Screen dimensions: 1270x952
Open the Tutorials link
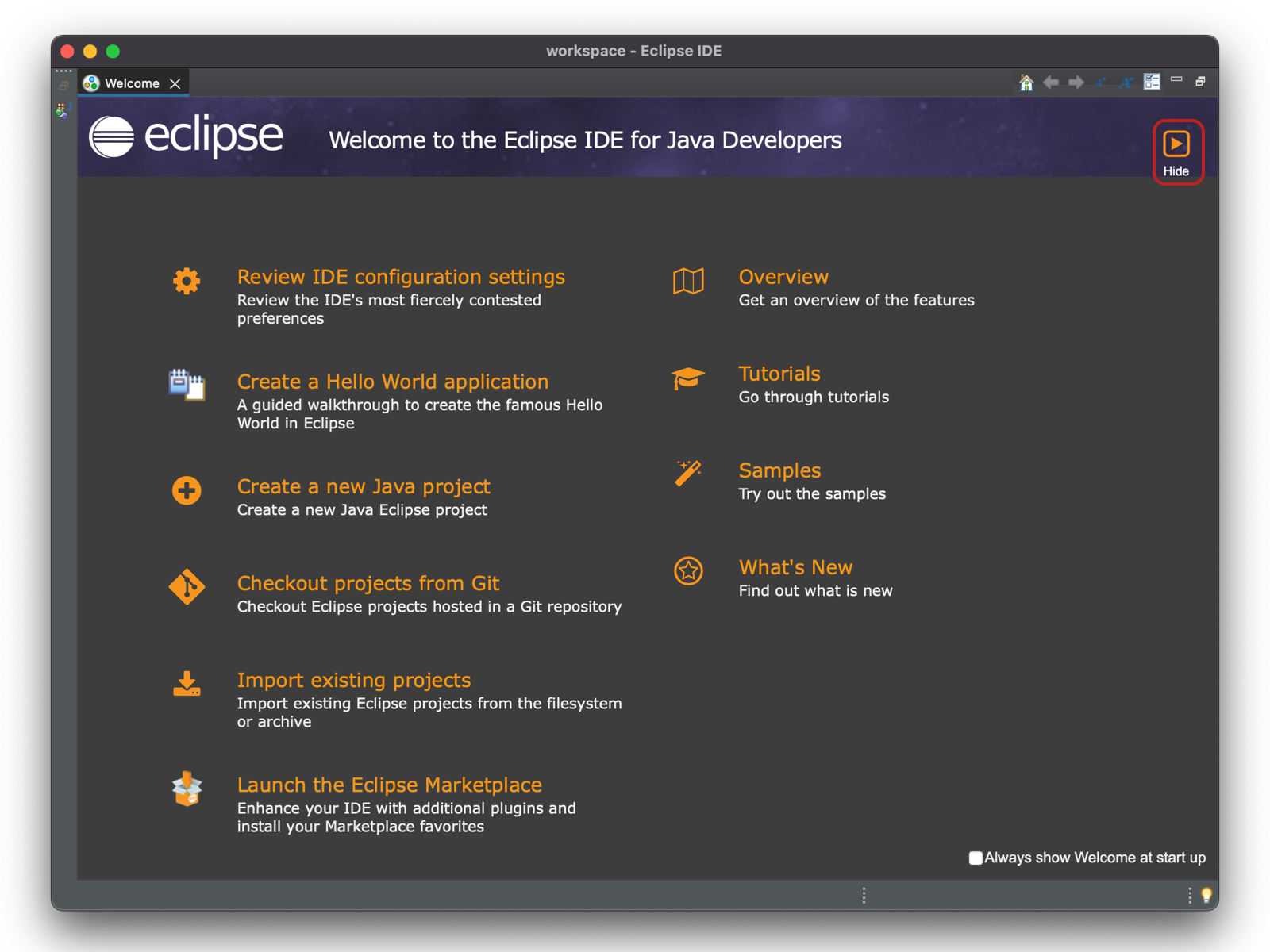tap(779, 374)
